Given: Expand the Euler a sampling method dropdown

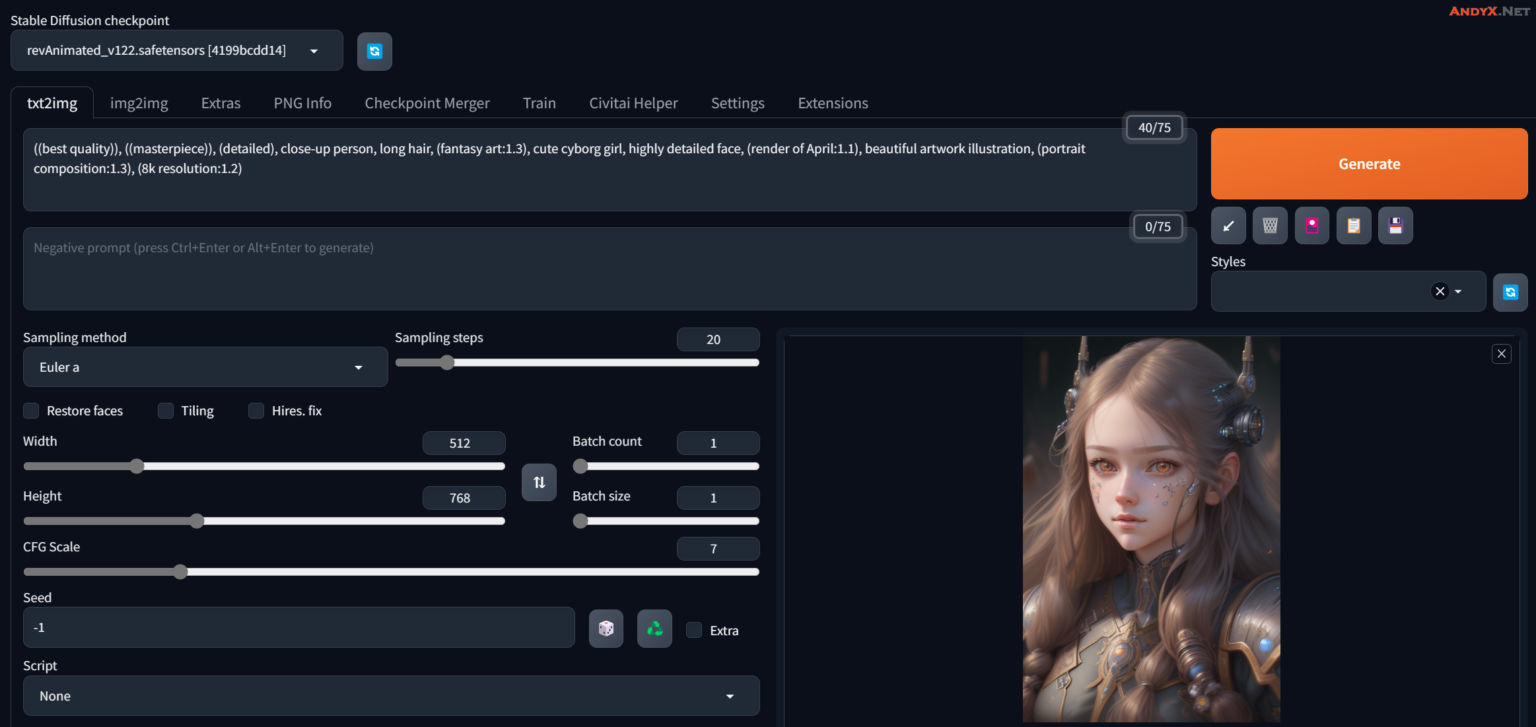Looking at the screenshot, I should [205, 367].
